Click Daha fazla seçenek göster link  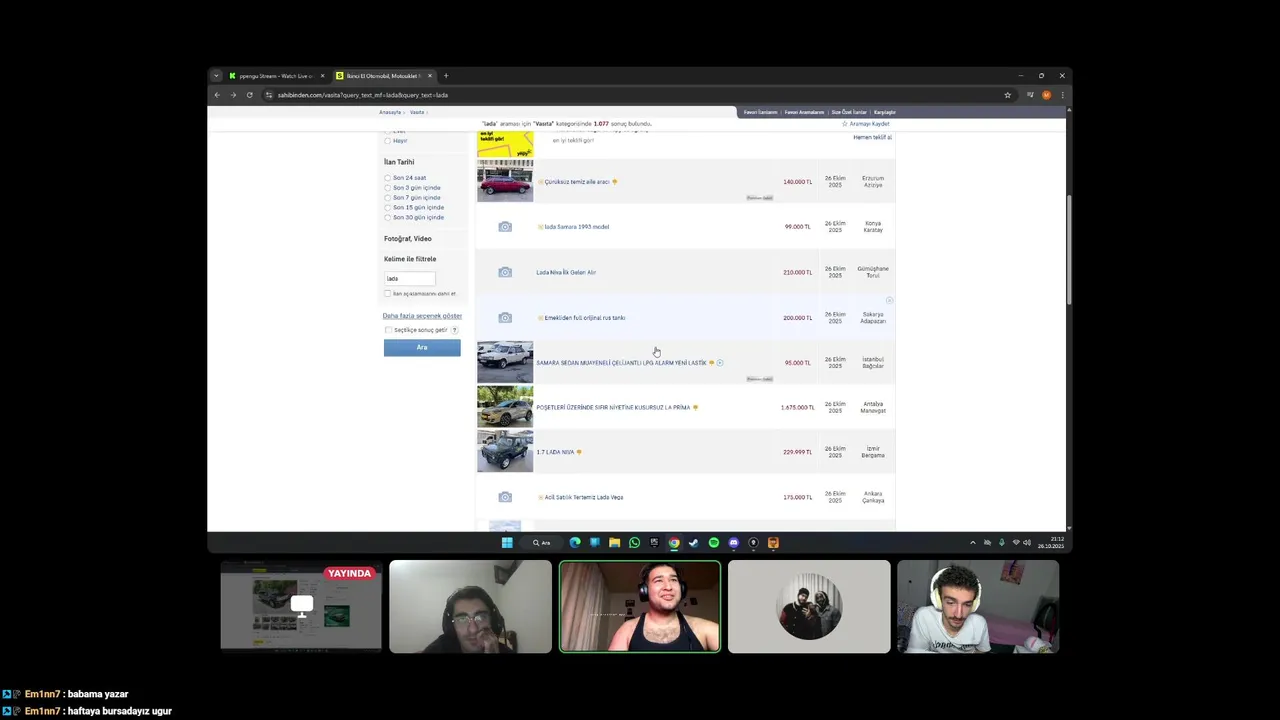pyautogui.click(x=422, y=316)
